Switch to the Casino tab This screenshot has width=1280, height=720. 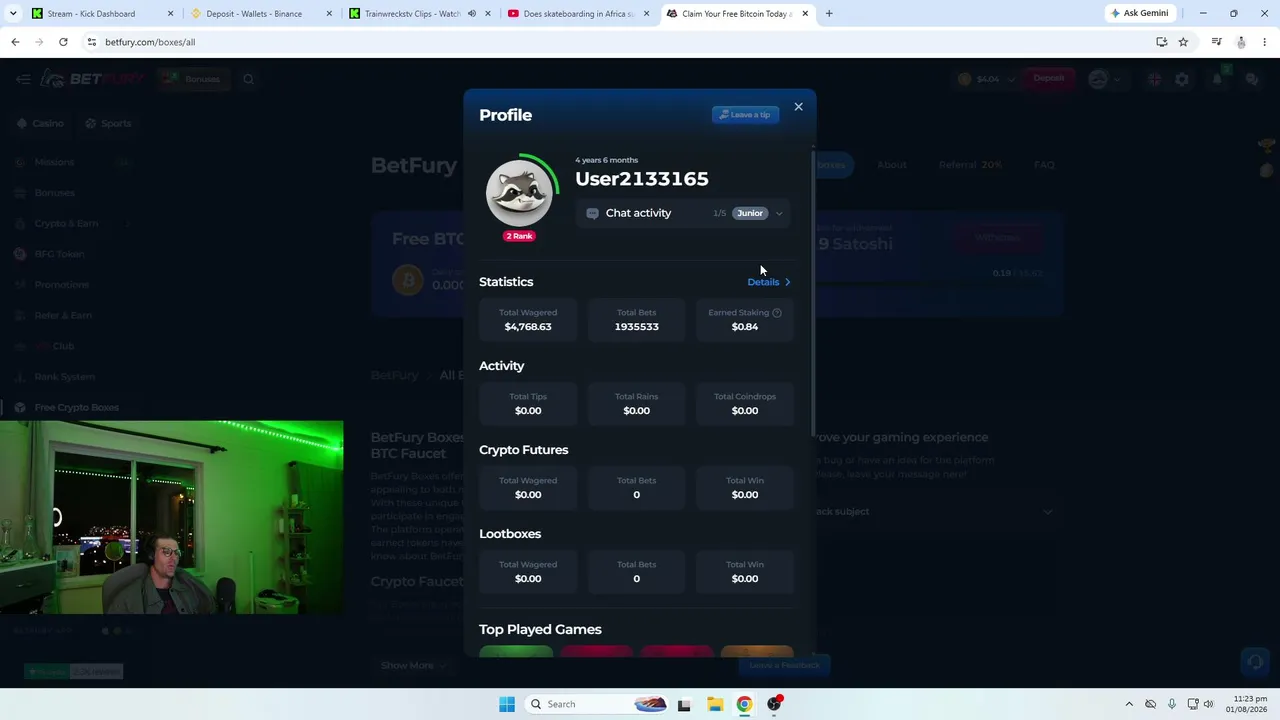(40, 124)
